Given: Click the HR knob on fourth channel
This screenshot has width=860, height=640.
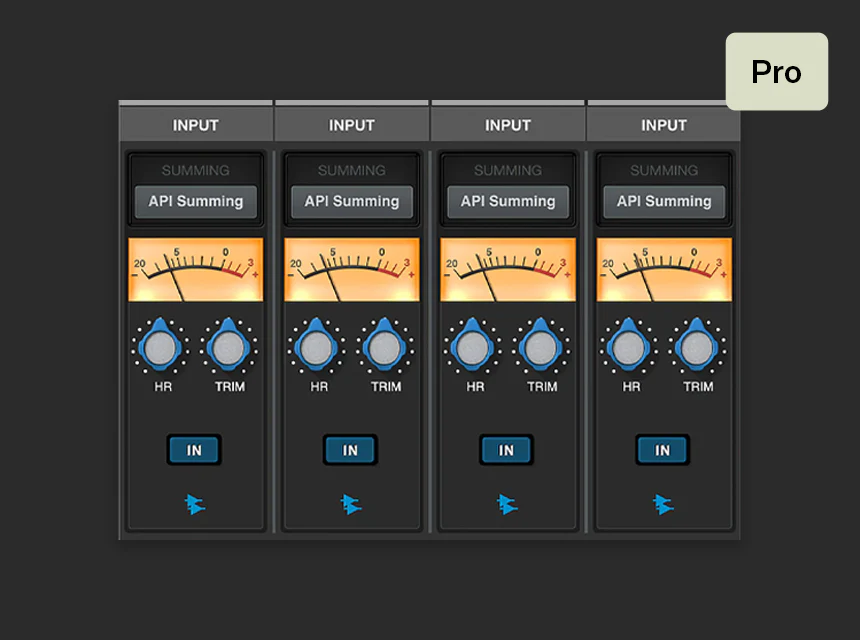Looking at the screenshot, I should coord(629,347).
